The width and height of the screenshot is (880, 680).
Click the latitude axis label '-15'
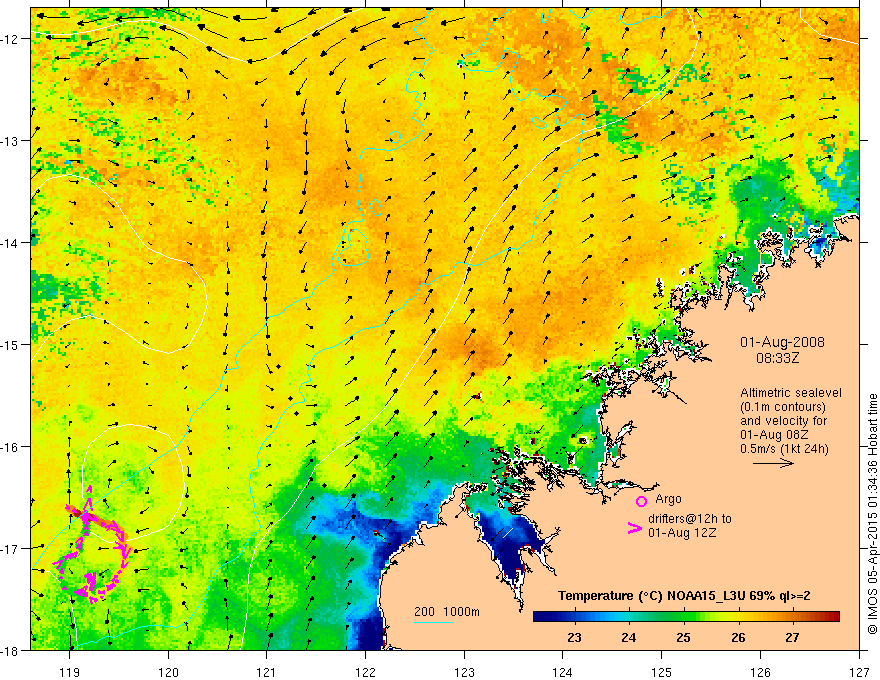10,344
